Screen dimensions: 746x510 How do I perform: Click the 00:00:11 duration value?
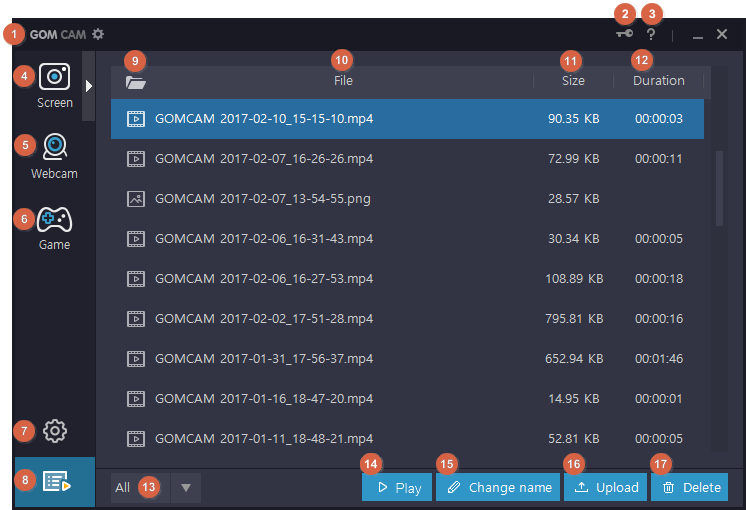659,159
